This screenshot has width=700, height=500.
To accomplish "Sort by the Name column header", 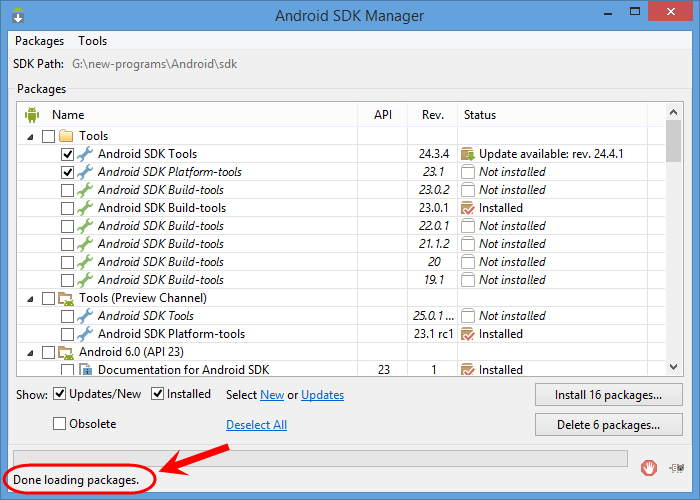I will point(188,115).
